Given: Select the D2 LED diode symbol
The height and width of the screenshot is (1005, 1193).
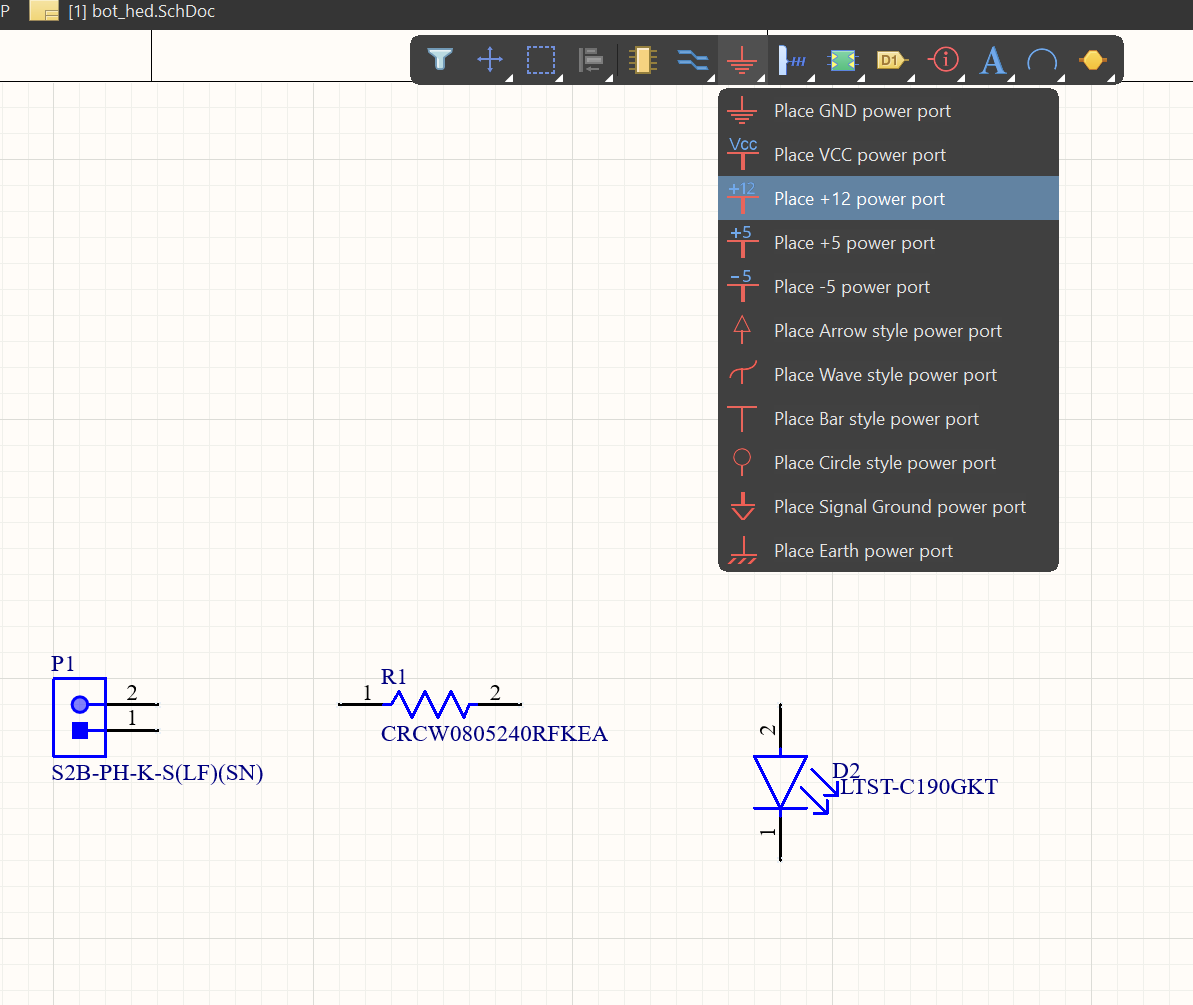Looking at the screenshot, I should point(781,782).
